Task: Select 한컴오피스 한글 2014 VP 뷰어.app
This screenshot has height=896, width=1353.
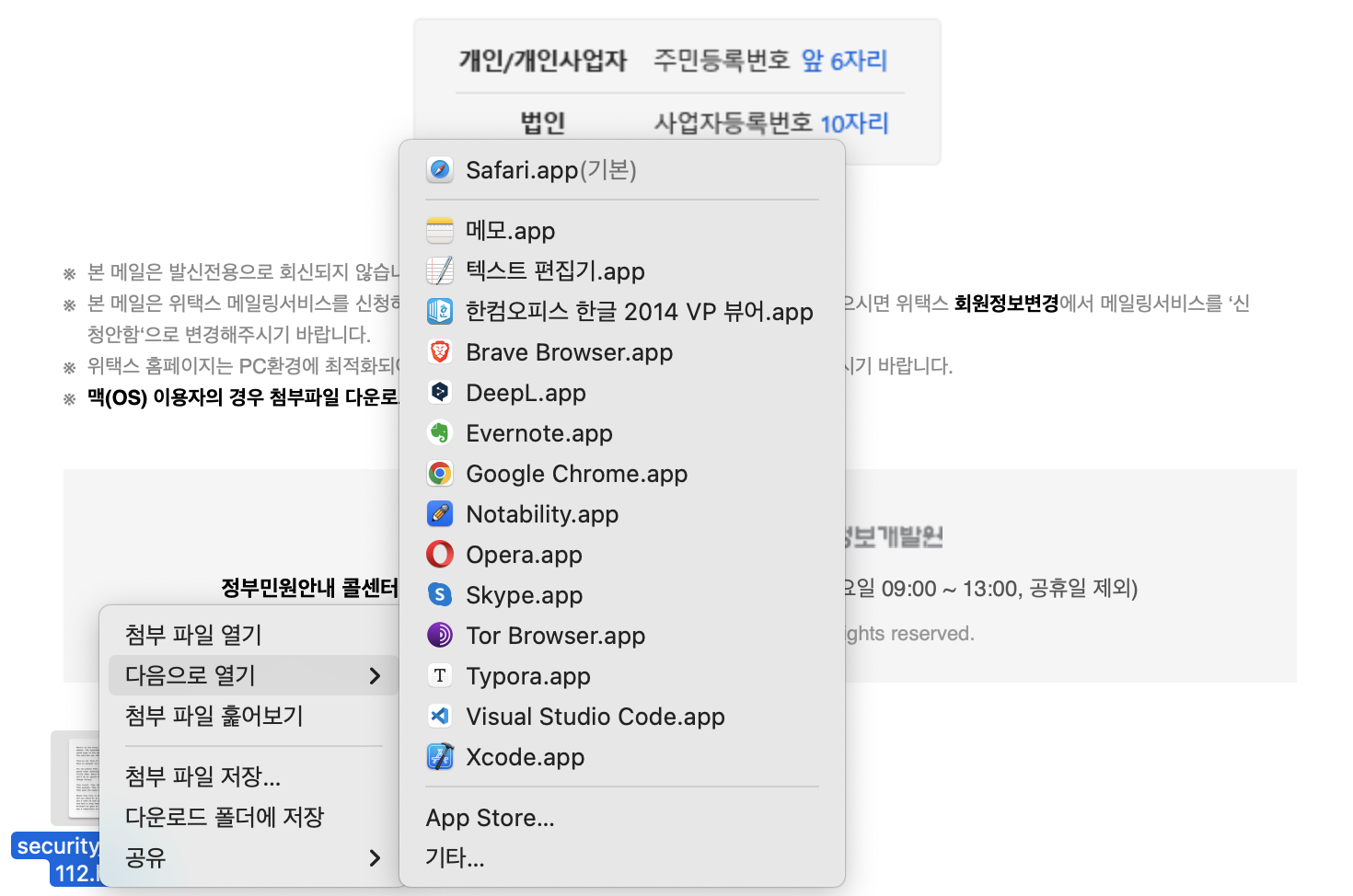Action: (x=622, y=311)
